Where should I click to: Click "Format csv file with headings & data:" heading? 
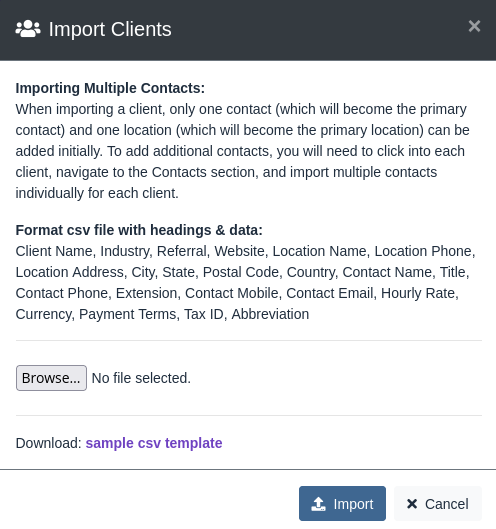pos(139,230)
